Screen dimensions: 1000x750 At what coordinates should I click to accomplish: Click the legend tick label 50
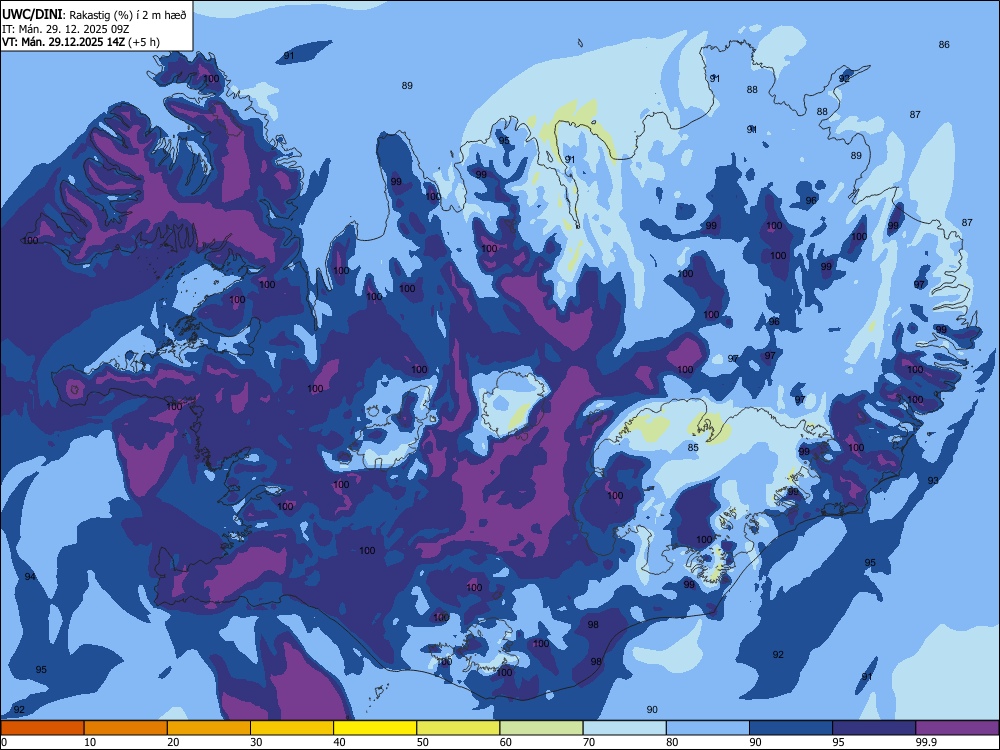(x=423, y=742)
